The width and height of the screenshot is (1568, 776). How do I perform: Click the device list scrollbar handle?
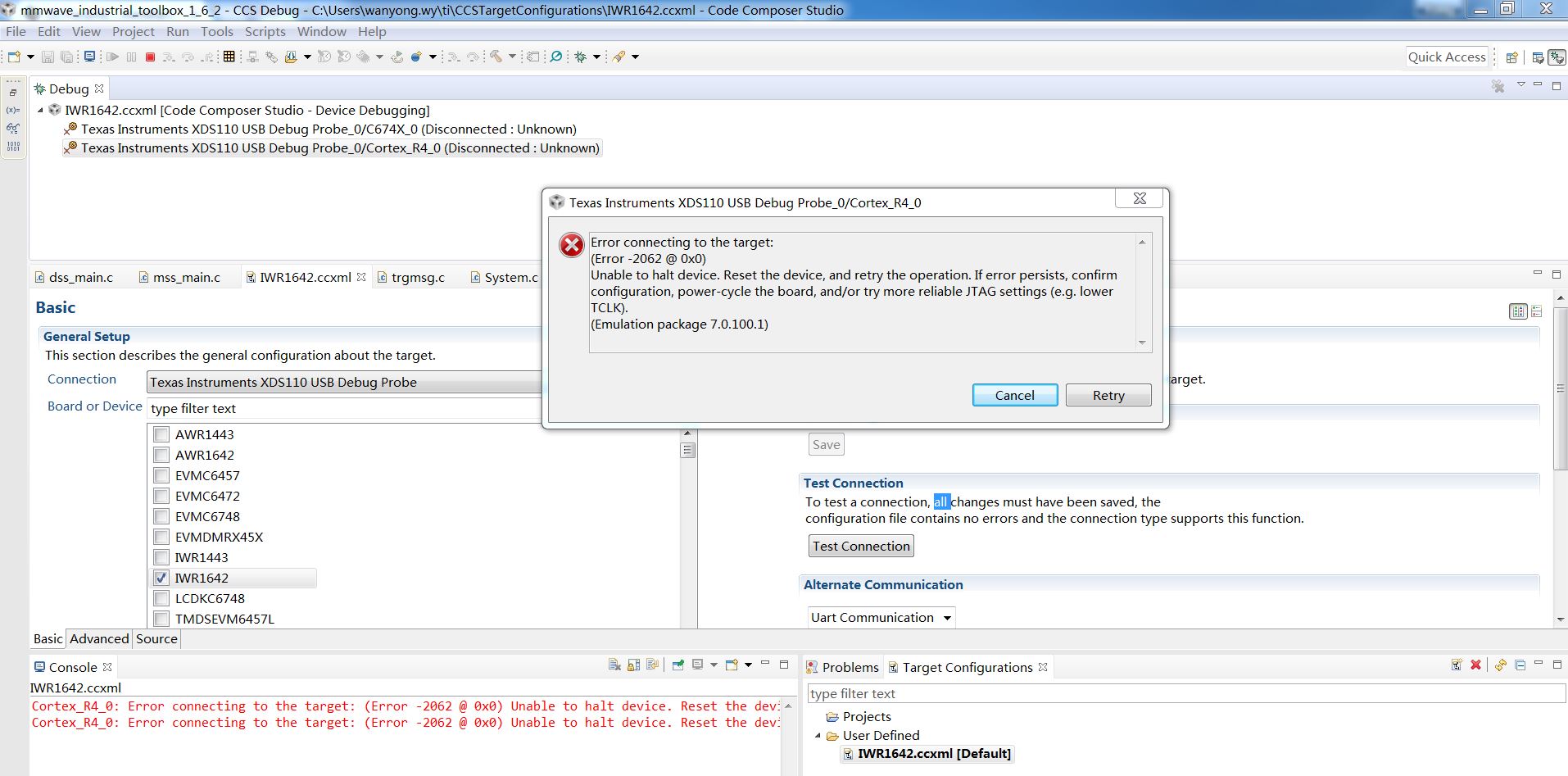tap(687, 450)
